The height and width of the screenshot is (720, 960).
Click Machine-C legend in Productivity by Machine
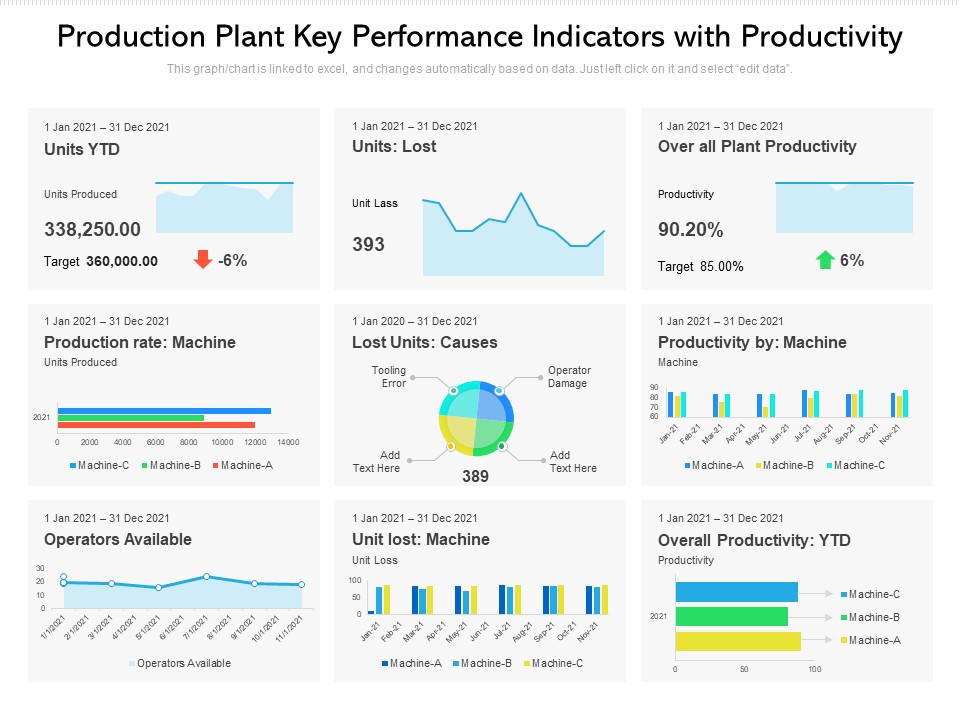pyautogui.click(x=855, y=465)
